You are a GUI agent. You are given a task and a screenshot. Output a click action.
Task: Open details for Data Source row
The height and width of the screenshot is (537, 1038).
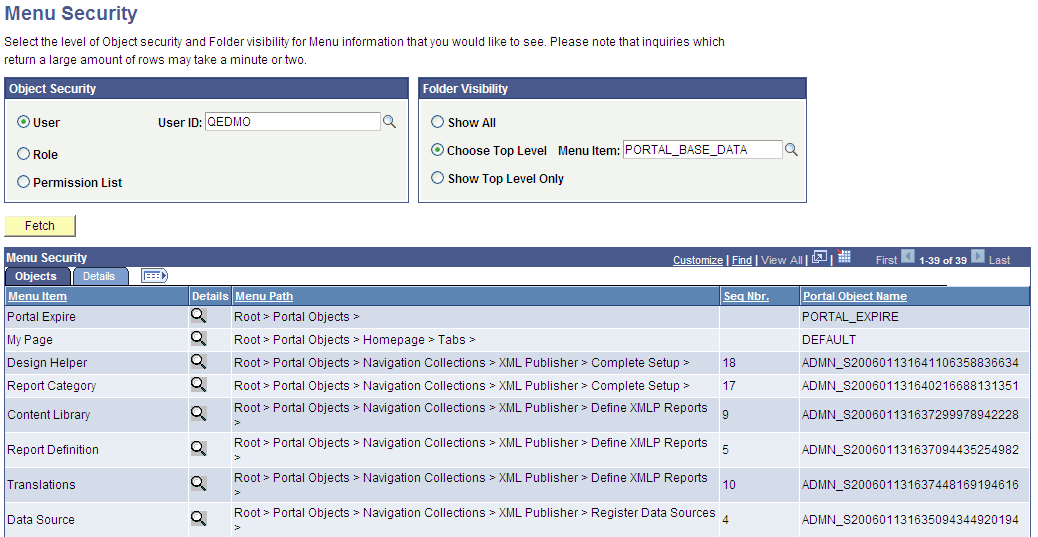coord(199,518)
